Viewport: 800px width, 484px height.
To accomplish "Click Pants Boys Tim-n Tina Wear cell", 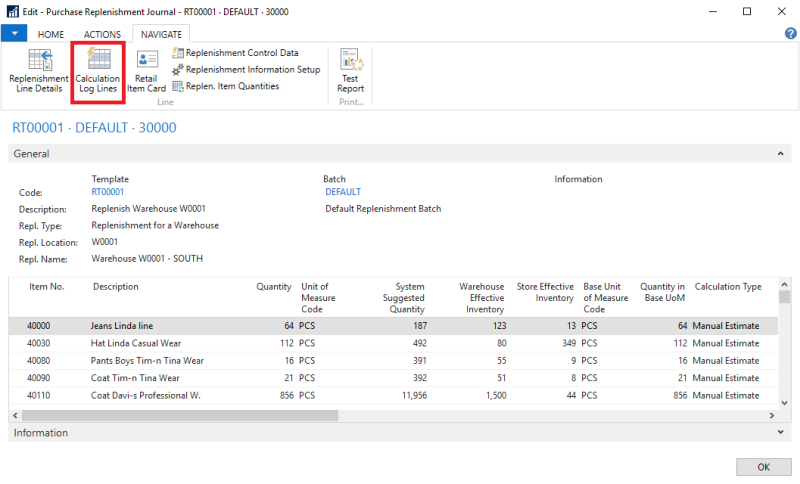I will click(147, 361).
